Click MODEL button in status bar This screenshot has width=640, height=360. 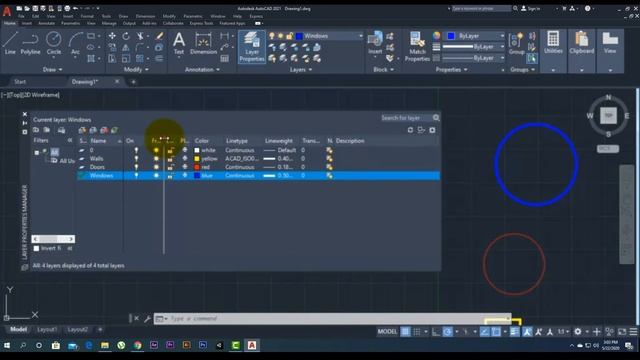[x=387, y=332]
